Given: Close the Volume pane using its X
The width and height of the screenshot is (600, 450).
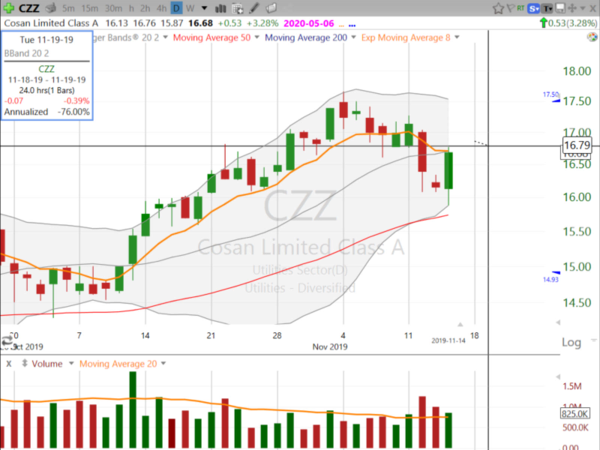Looking at the screenshot, I should click(x=8, y=364).
